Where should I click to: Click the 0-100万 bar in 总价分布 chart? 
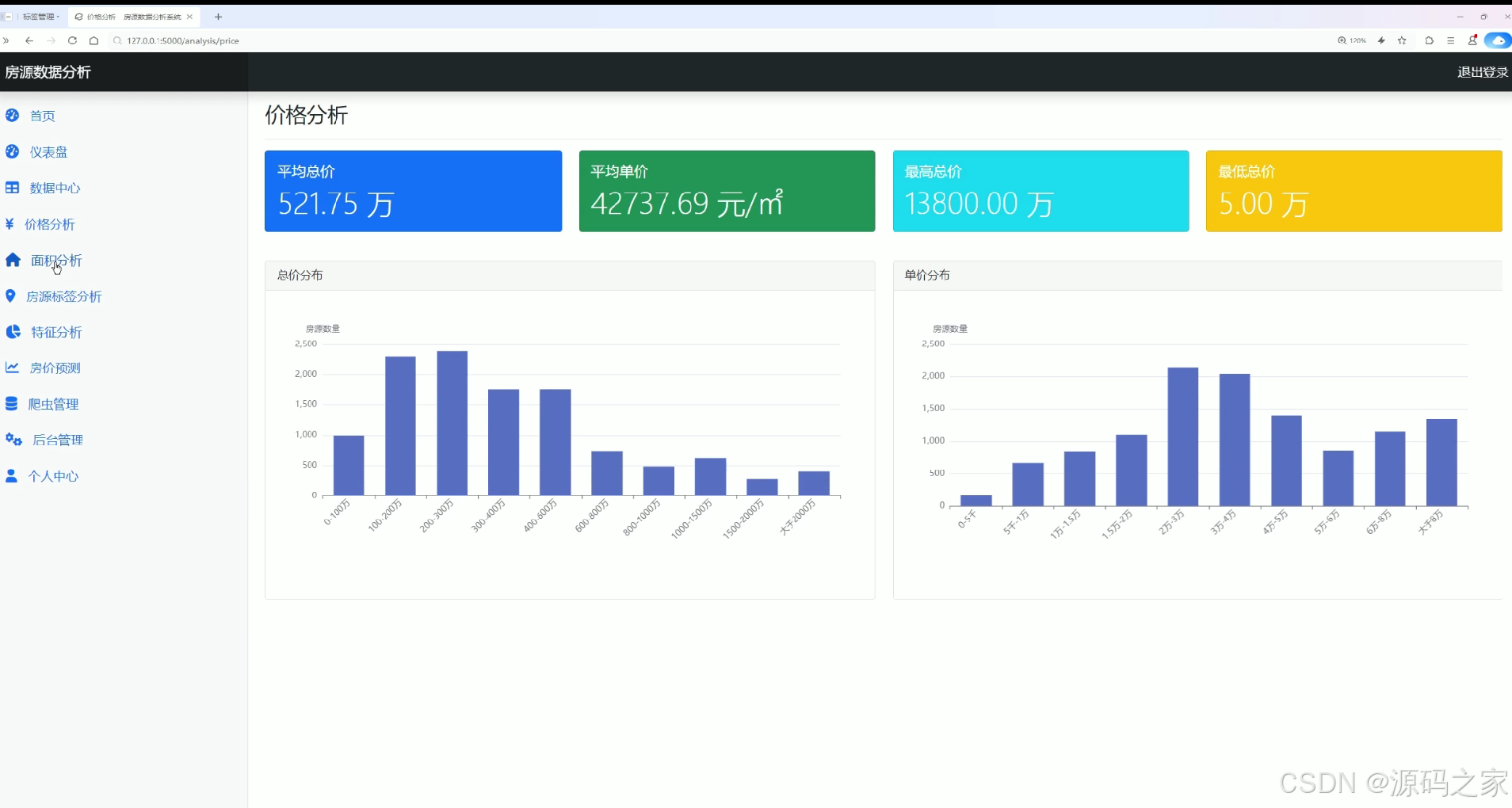point(349,466)
